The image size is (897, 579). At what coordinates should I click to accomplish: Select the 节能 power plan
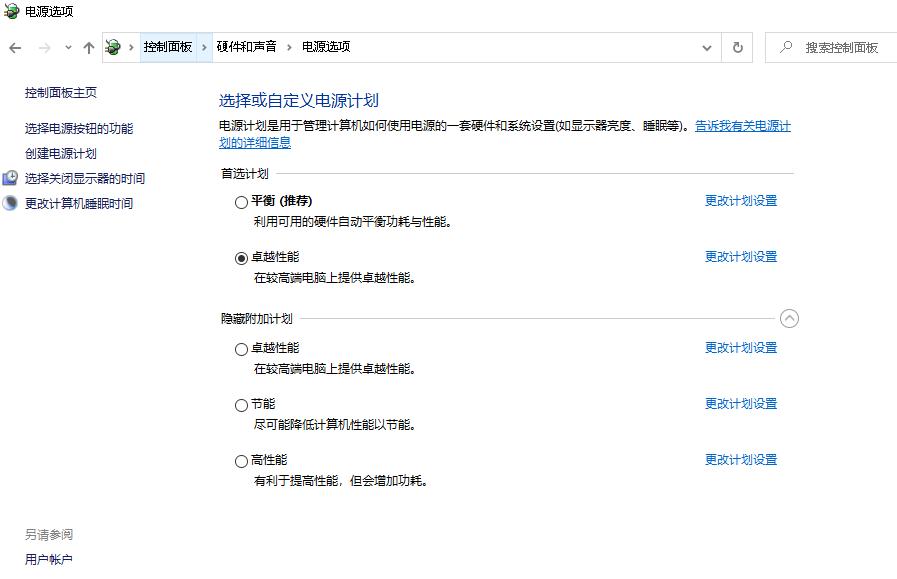[241, 404]
